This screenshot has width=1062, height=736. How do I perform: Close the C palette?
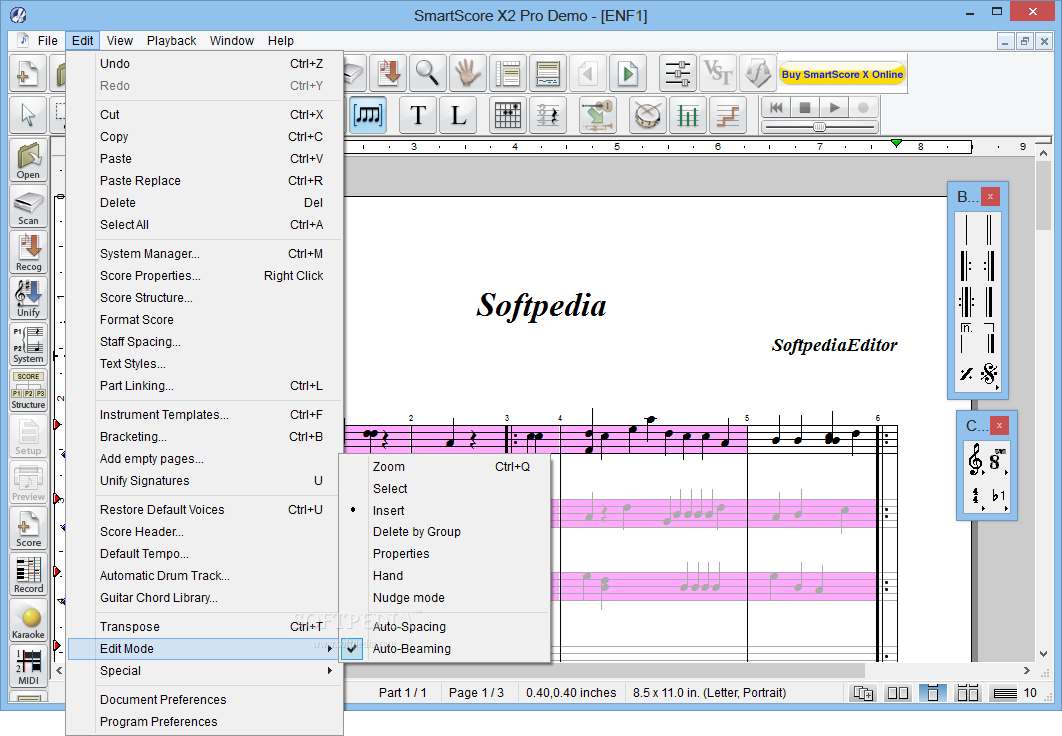[999, 425]
